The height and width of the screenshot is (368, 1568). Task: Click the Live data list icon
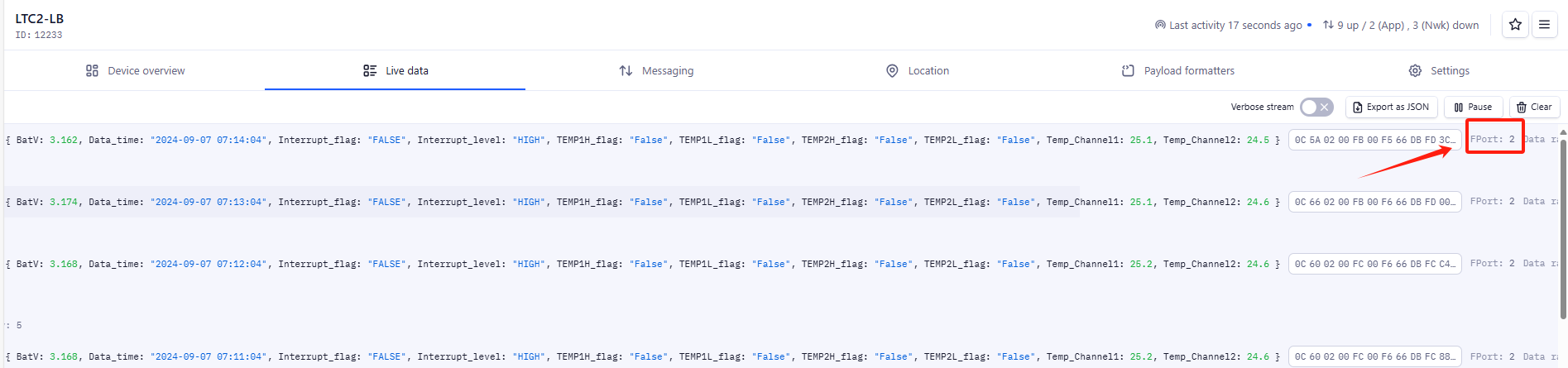[370, 71]
